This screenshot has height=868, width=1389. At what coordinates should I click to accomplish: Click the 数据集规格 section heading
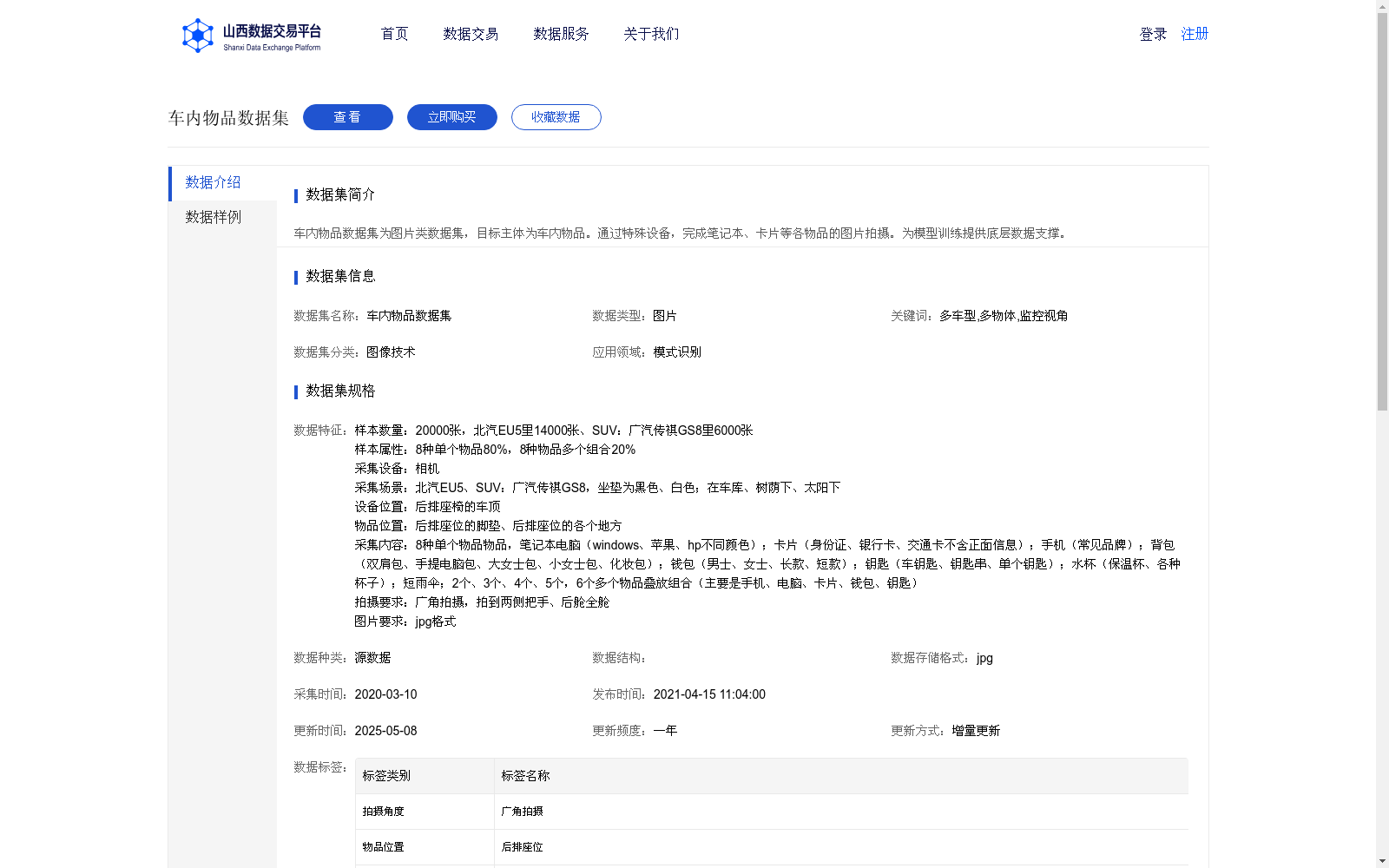pyautogui.click(x=340, y=391)
